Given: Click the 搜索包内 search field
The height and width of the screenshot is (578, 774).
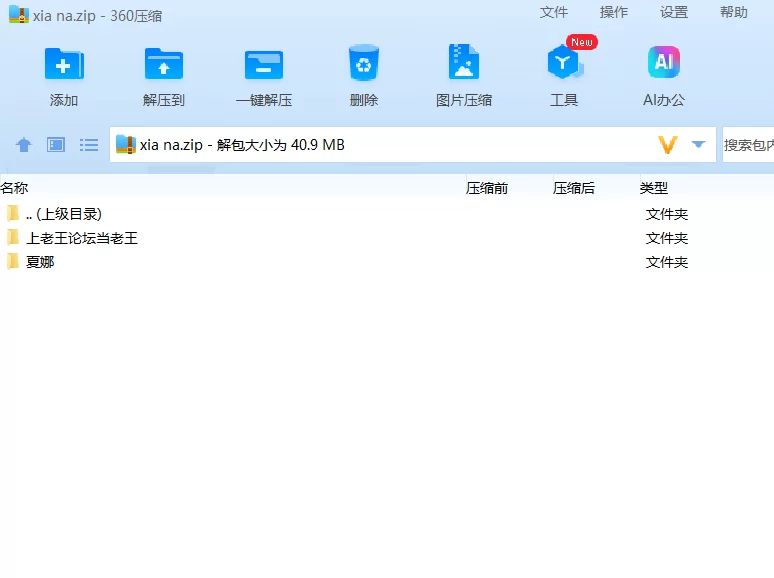Looking at the screenshot, I should (x=748, y=145).
